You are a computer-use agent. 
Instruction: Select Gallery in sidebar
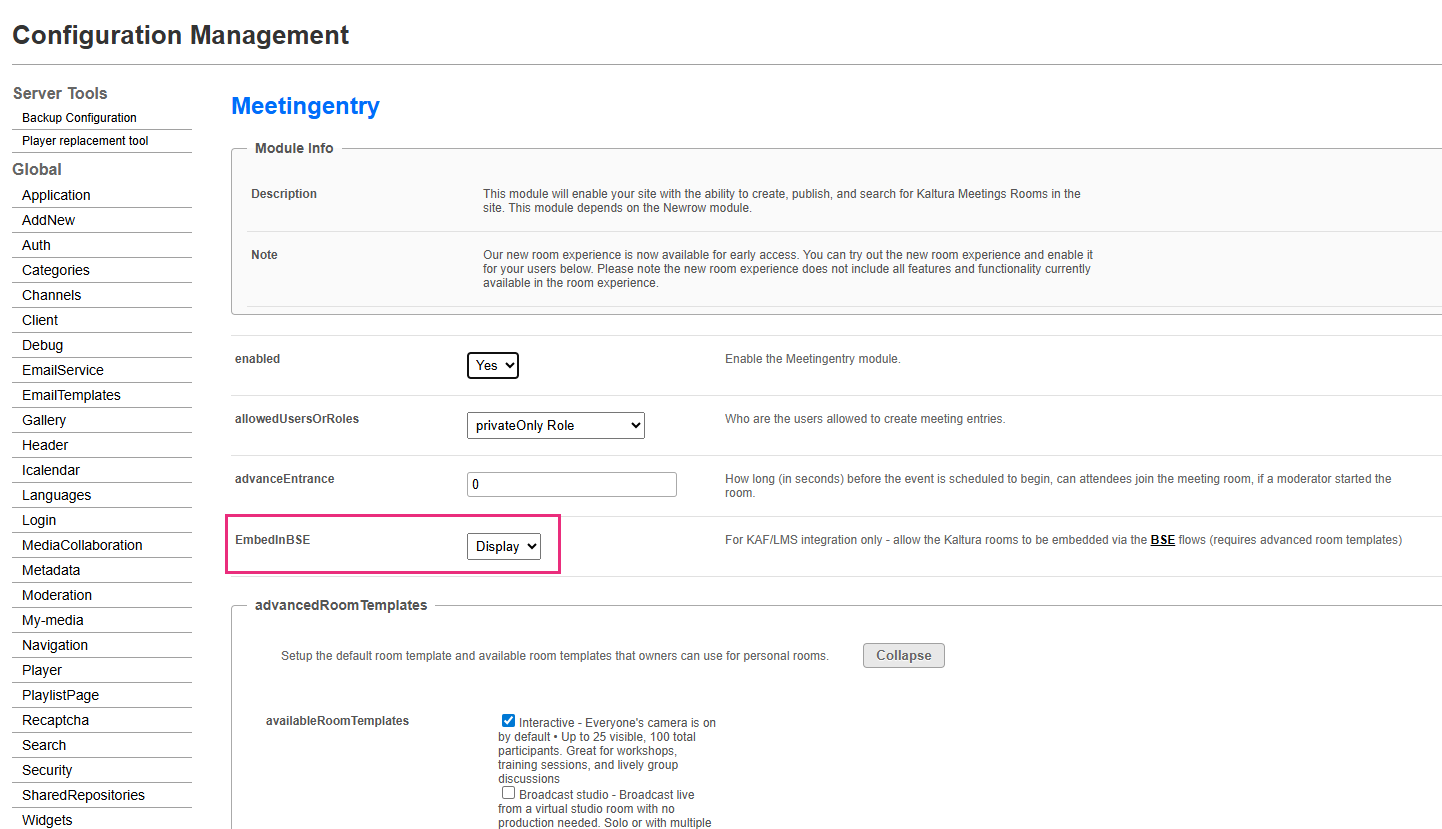point(44,420)
